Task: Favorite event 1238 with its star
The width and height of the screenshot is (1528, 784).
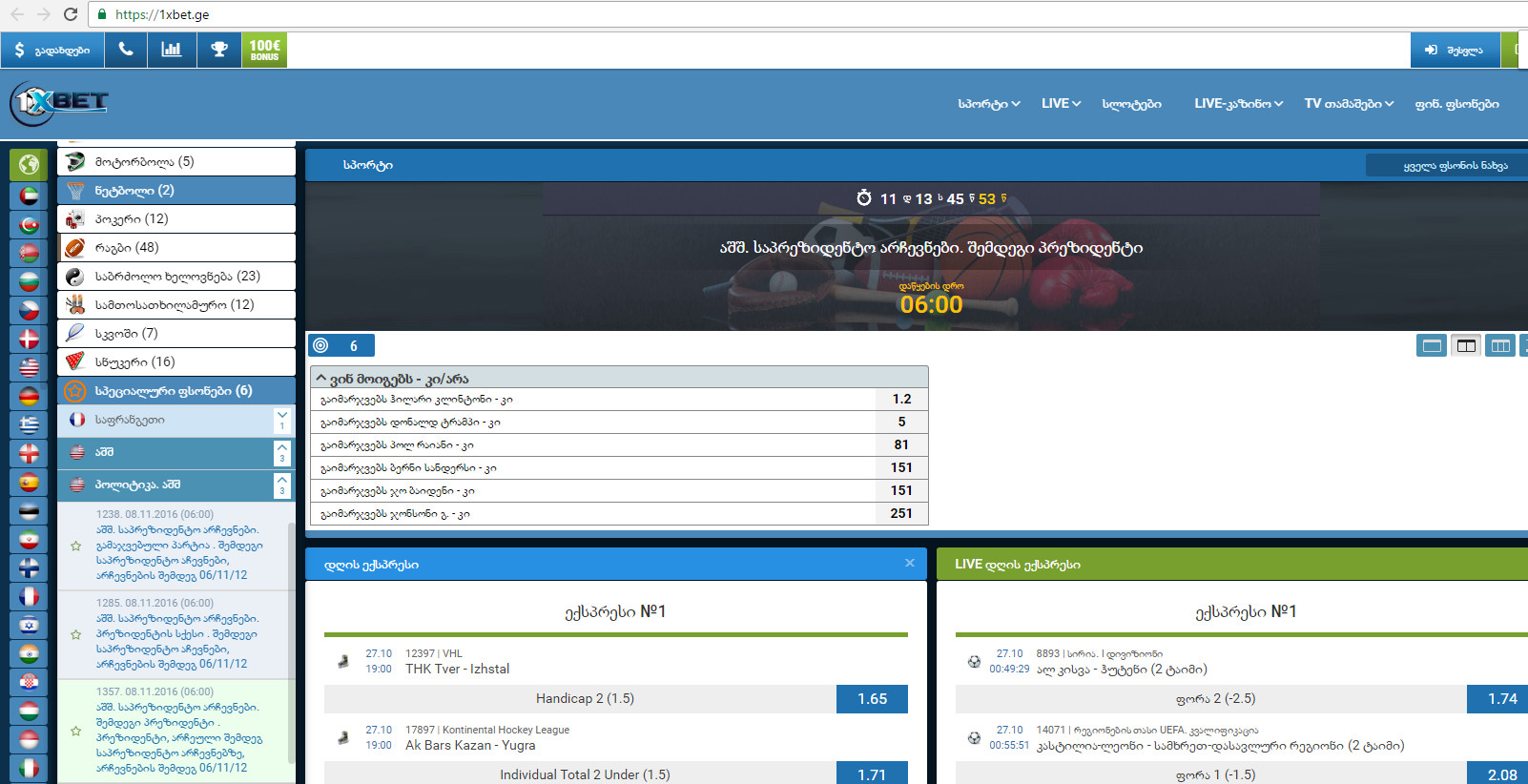Action: pos(75,546)
